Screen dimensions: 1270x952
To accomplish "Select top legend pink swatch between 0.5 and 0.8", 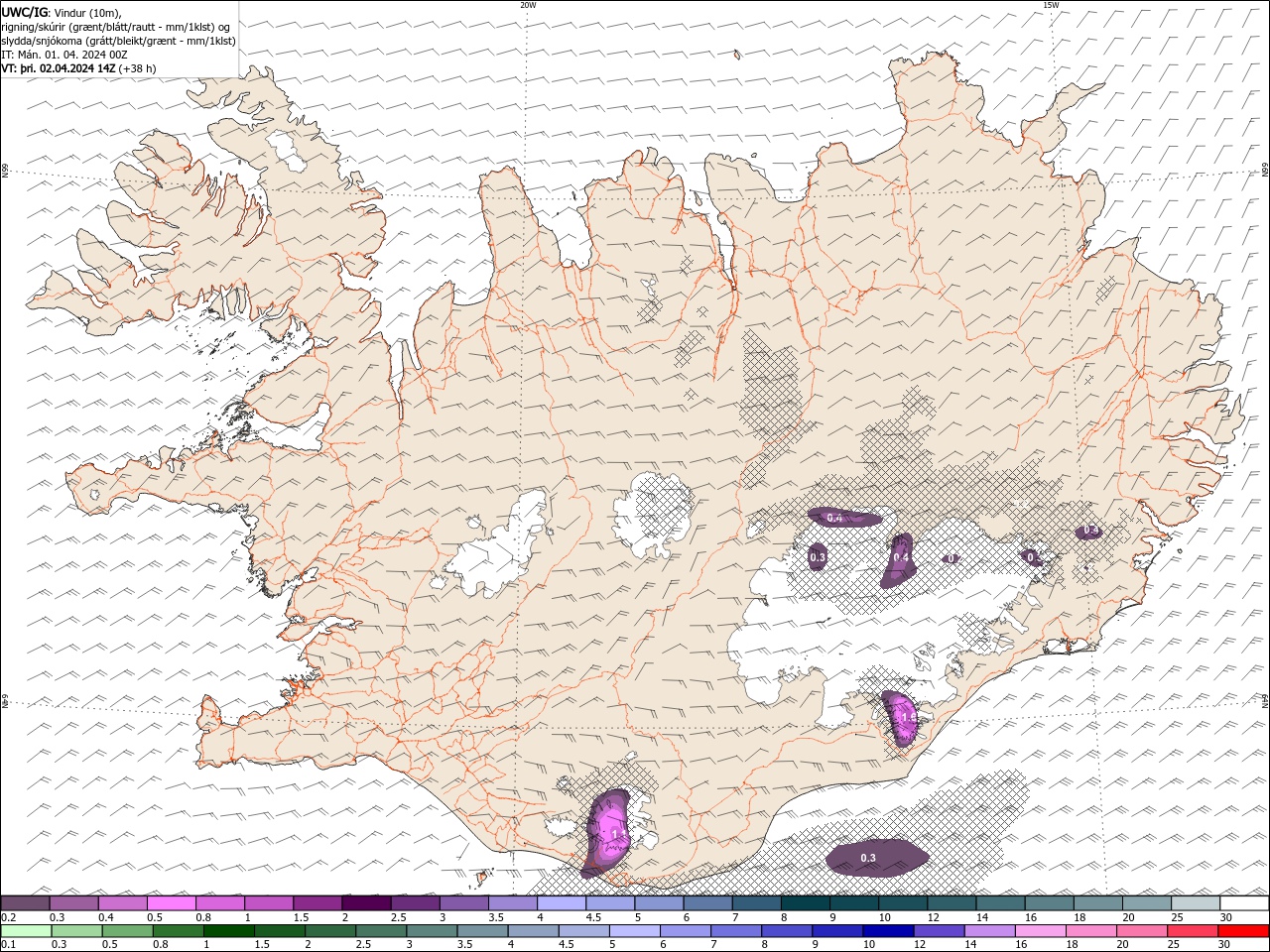I will [171, 903].
